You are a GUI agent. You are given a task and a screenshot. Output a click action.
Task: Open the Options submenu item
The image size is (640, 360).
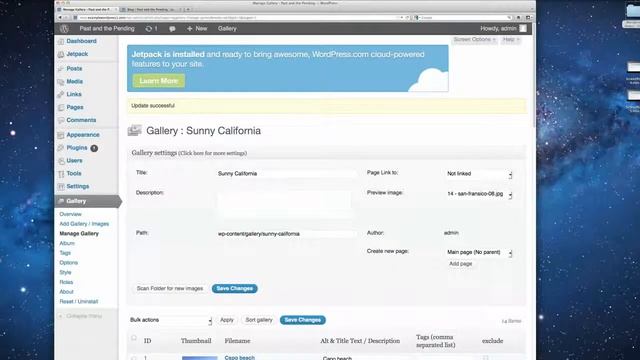[x=68, y=263]
